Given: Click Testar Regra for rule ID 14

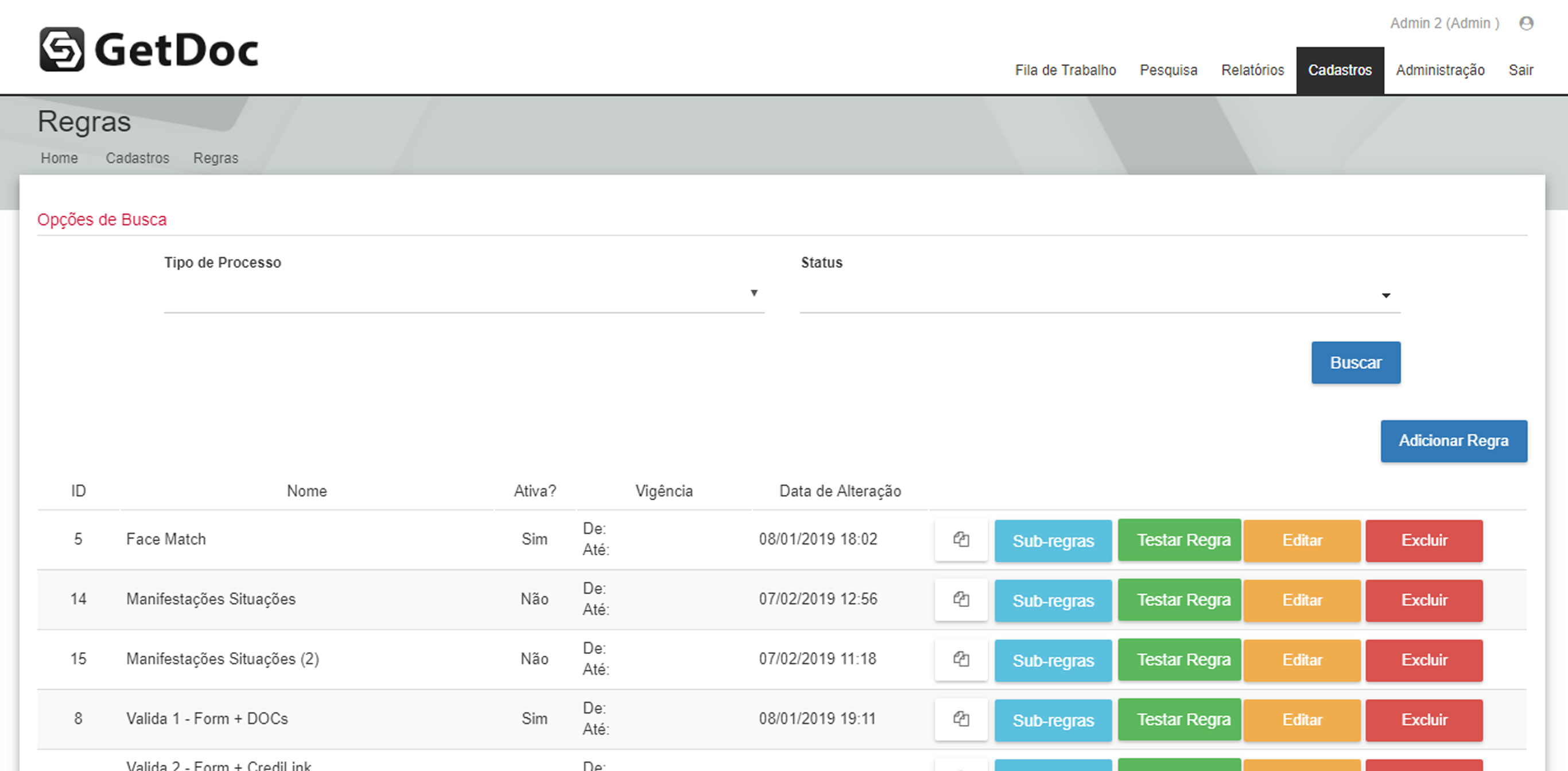Looking at the screenshot, I should 1179,600.
